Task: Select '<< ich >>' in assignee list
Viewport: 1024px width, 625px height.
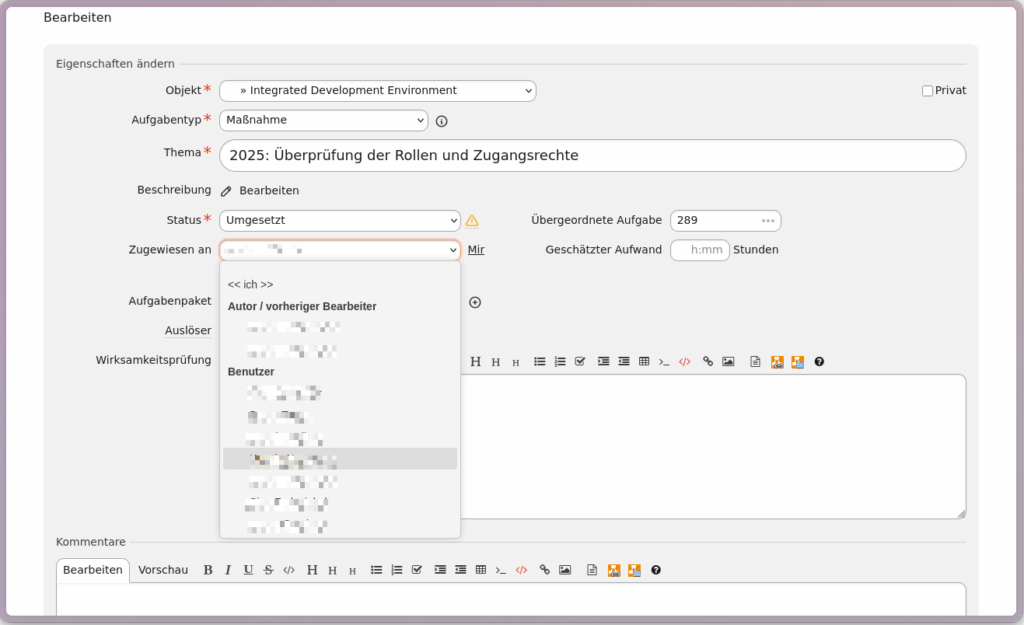Action: [x=251, y=285]
